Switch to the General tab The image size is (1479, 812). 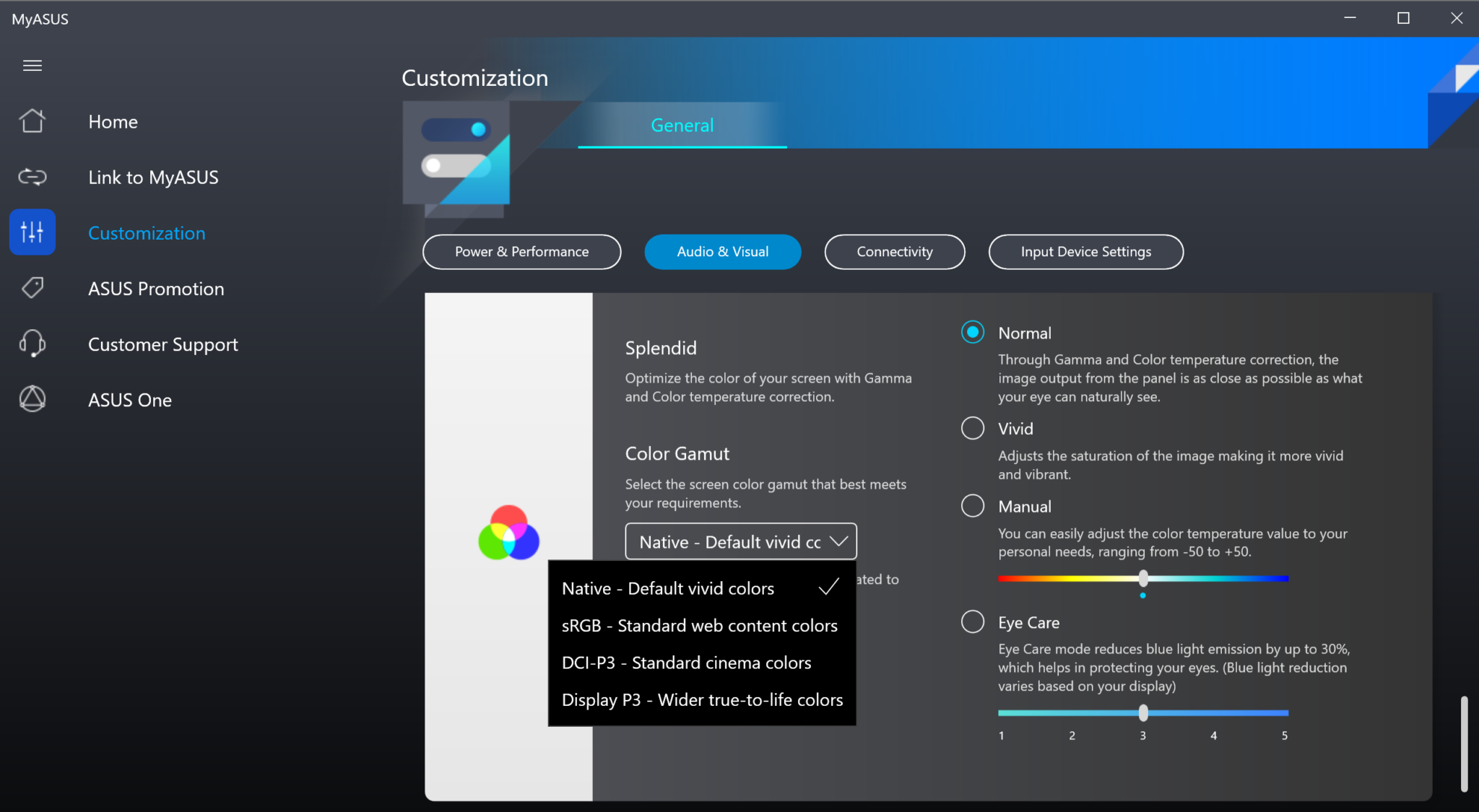pos(682,126)
